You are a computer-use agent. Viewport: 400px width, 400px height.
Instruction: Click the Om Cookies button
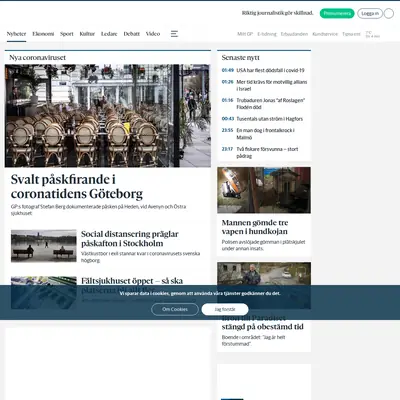point(175,309)
